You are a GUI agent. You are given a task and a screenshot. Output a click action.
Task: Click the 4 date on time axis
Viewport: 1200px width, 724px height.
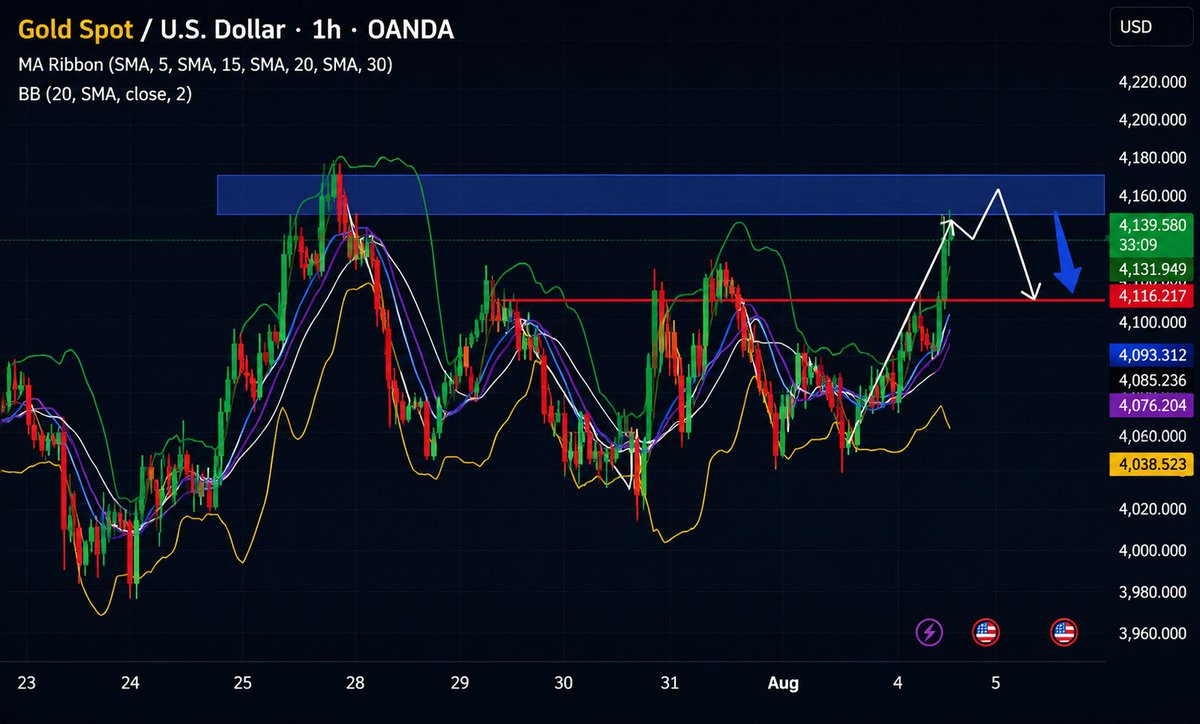[x=899, y=684]
